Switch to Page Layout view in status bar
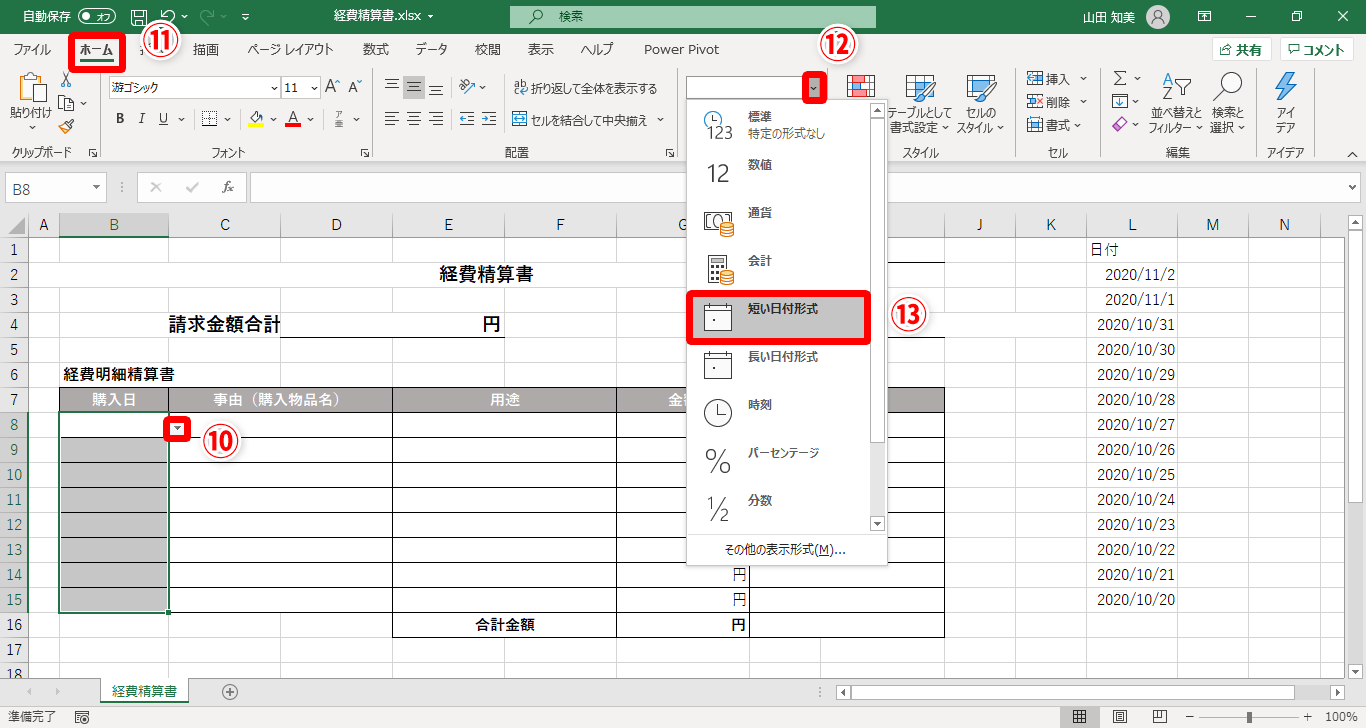The image size is (1366, 728). pos(1120,717)
